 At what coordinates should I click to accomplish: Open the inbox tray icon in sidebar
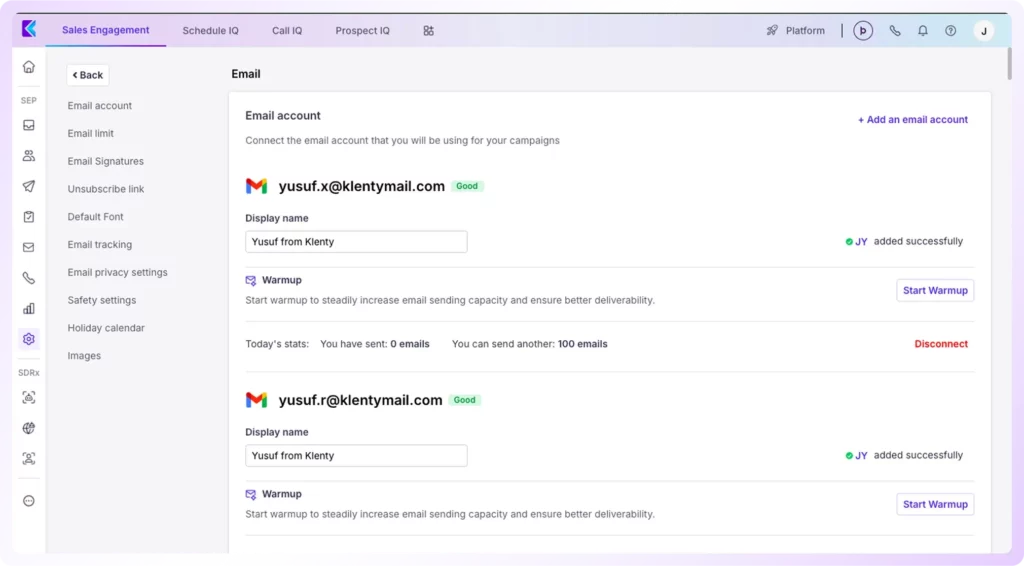(29, 125)
